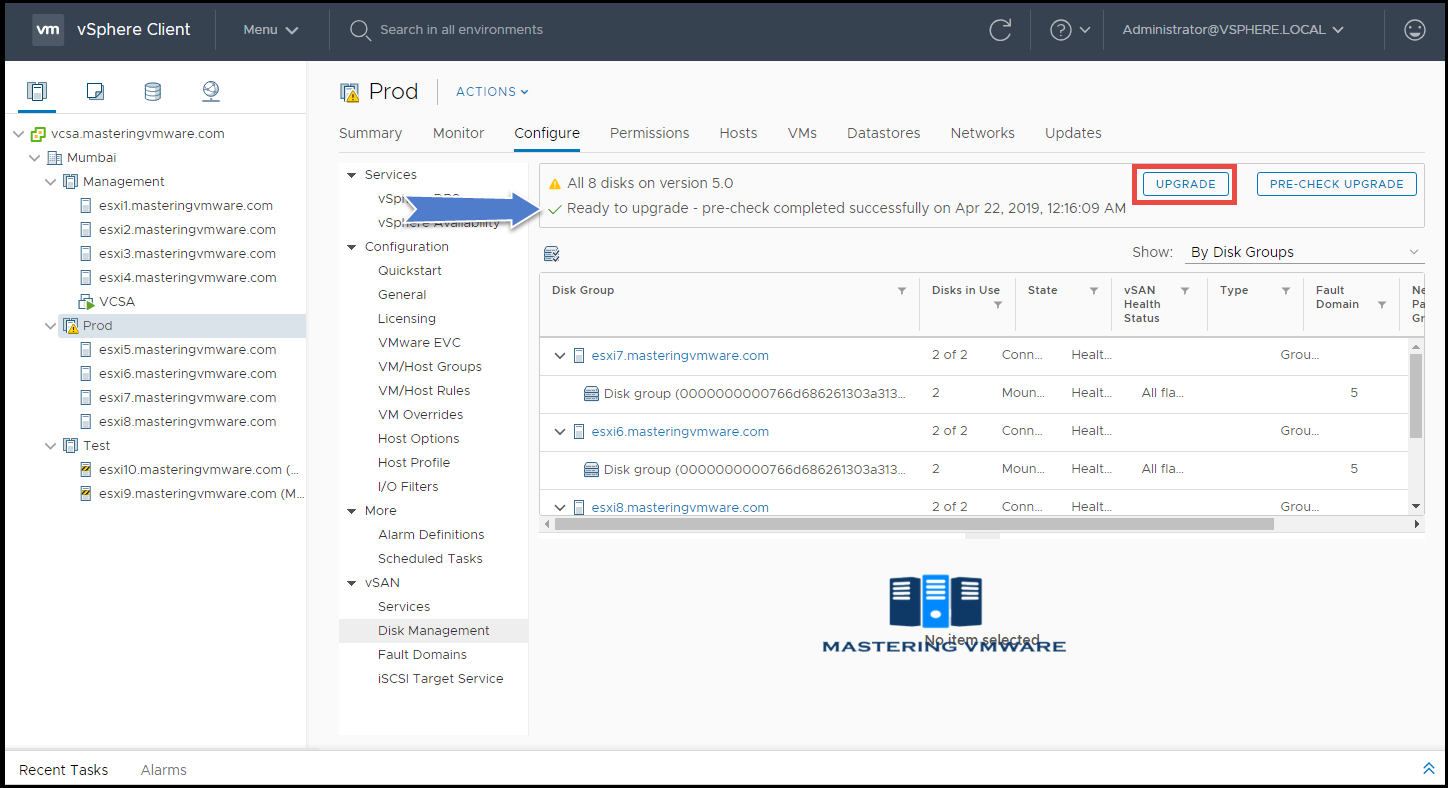The image size is (1448, 788).
Task: Open Alarm Definitions settings
Action: (x=431, y=535)
